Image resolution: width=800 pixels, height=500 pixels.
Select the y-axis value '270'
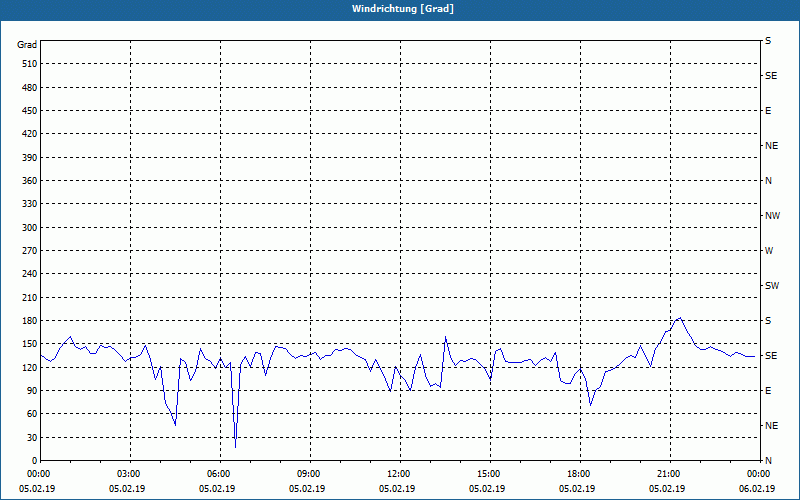30,251
